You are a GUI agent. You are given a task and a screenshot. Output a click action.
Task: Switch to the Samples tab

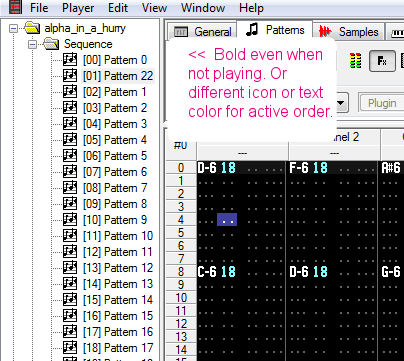[349, 32]
